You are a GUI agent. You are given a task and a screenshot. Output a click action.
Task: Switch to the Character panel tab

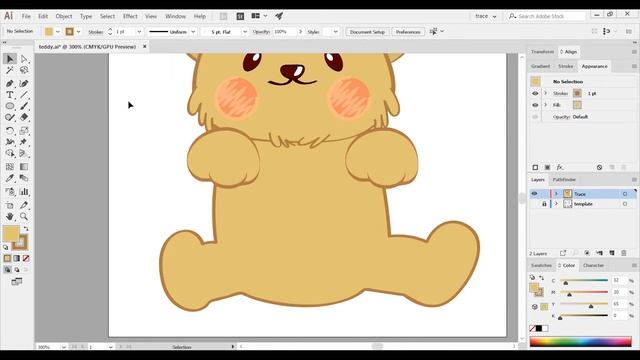coord(593,265)
